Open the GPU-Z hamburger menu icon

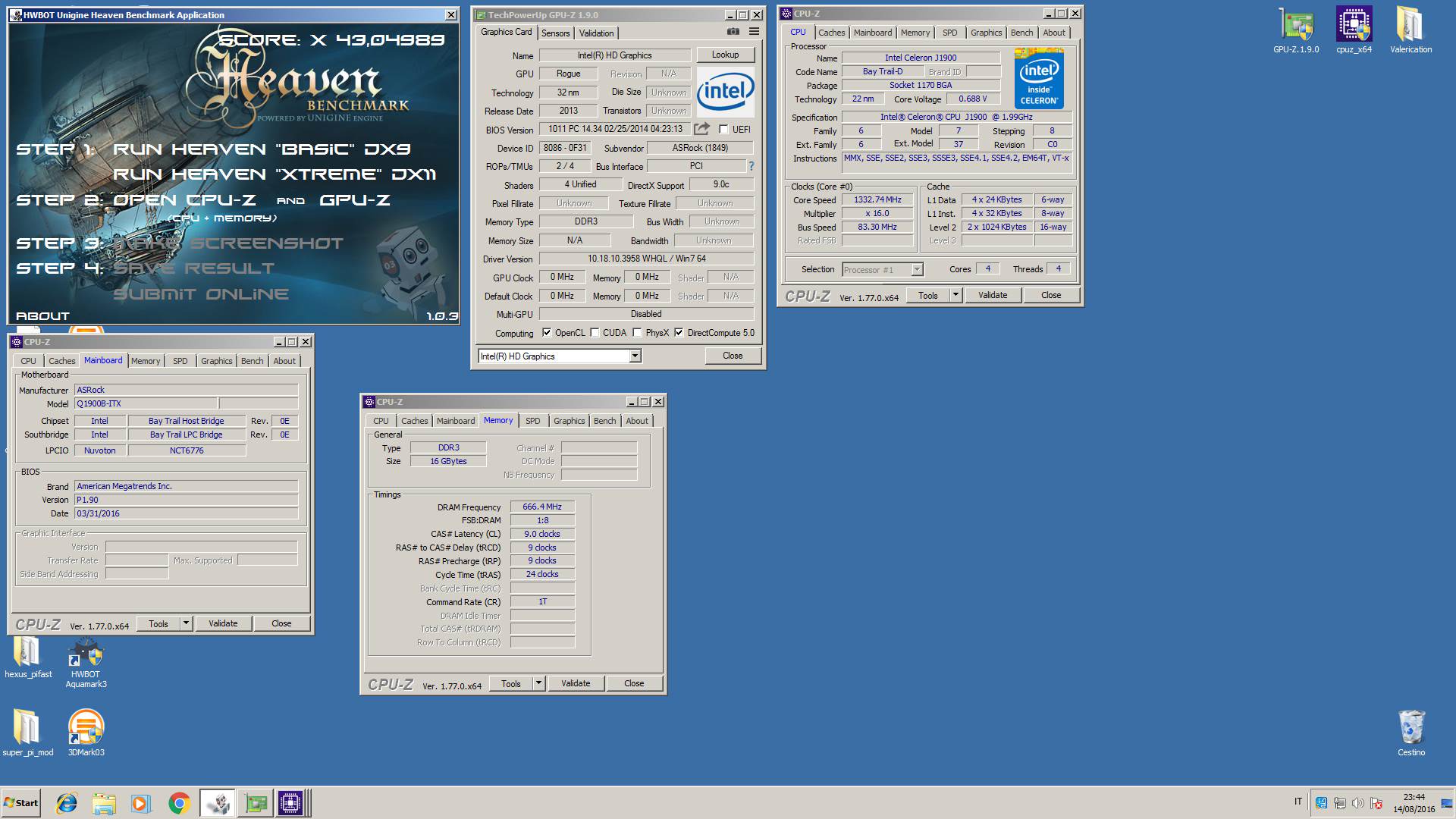[x=754, y=32]
